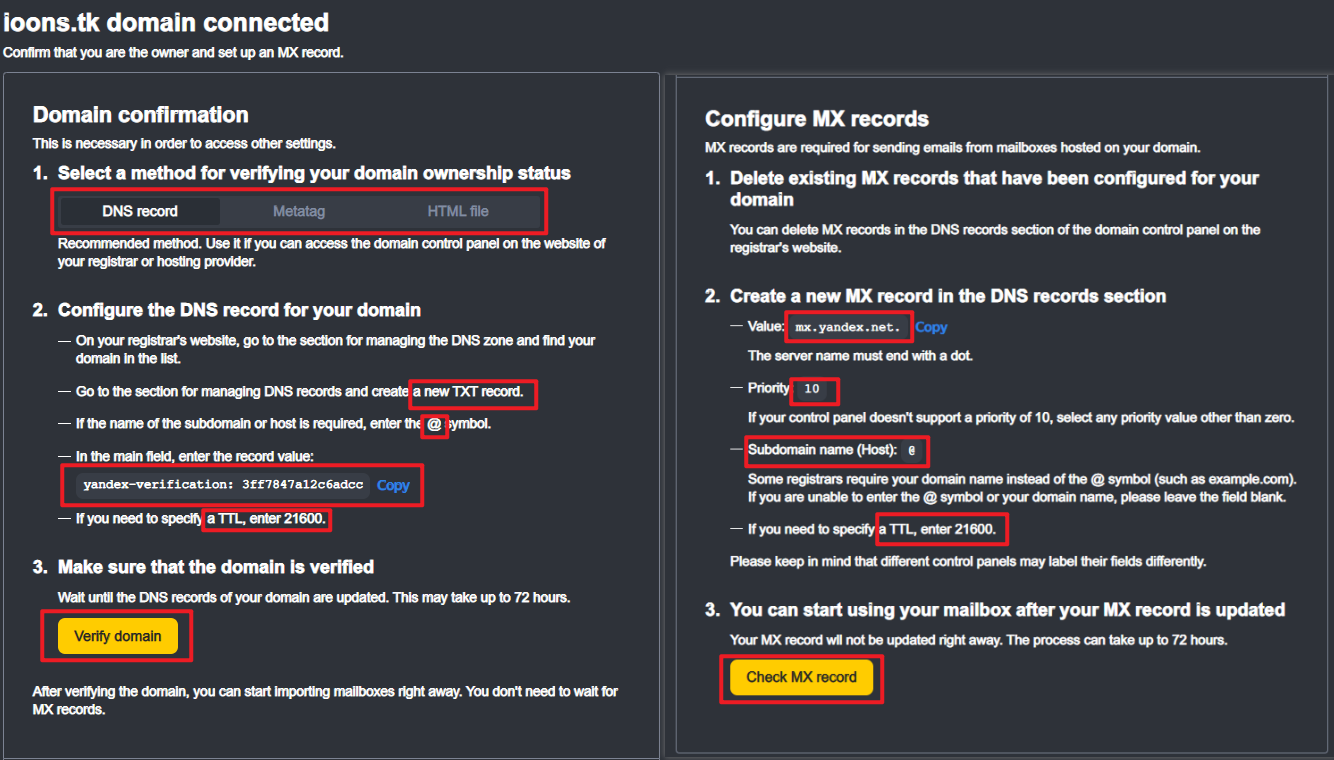This screenshot has height=760, width=1334.
Task: Click the 'a new TXT record' text
Action: click(x=474, y=391)
